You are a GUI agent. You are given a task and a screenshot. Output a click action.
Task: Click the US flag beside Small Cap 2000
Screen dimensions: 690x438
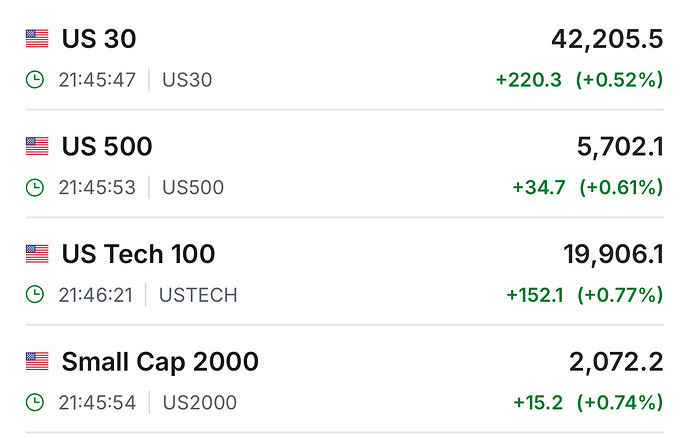pyautogui.click(x=37, y=361)
